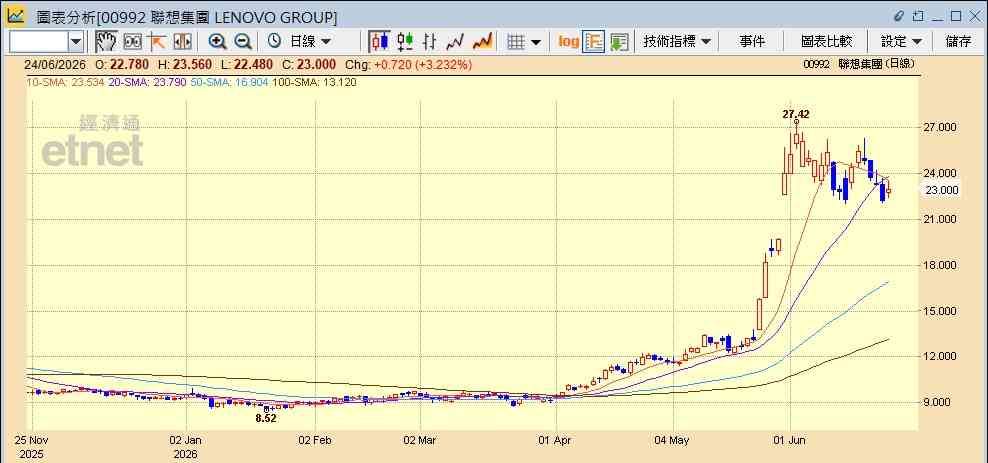Open the stock code combo box arrow
The height and width of the screenshot is (463, 988).
pyautogui.click(x=76, y=42)
